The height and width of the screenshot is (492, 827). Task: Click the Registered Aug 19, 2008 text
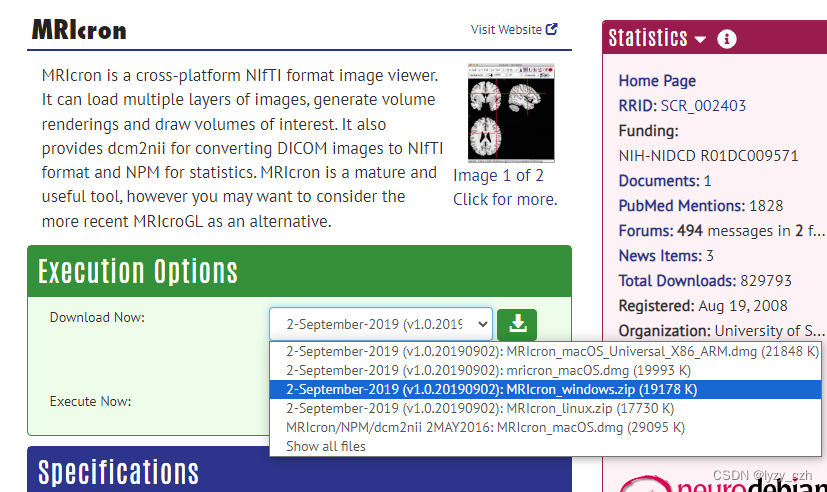pos(703,306)
